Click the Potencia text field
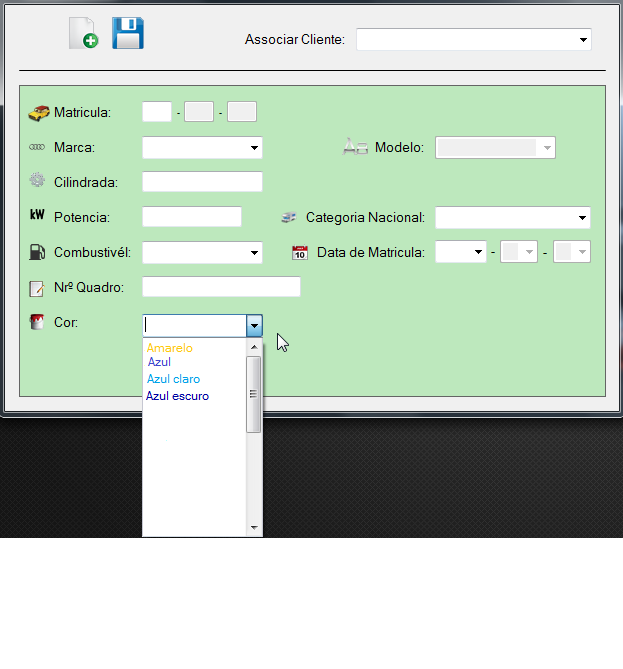 (x=192, y=217)
